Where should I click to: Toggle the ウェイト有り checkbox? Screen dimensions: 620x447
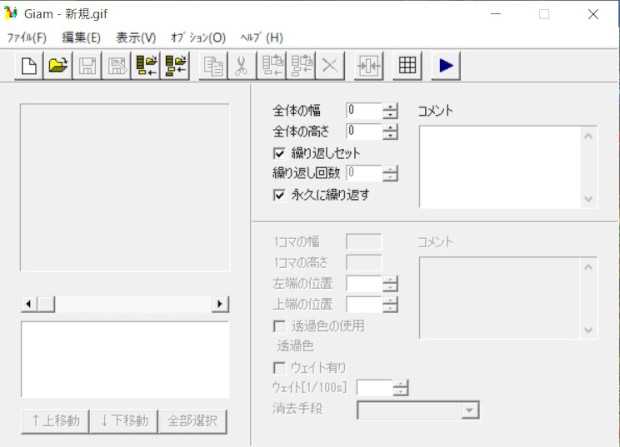point(279,368)
